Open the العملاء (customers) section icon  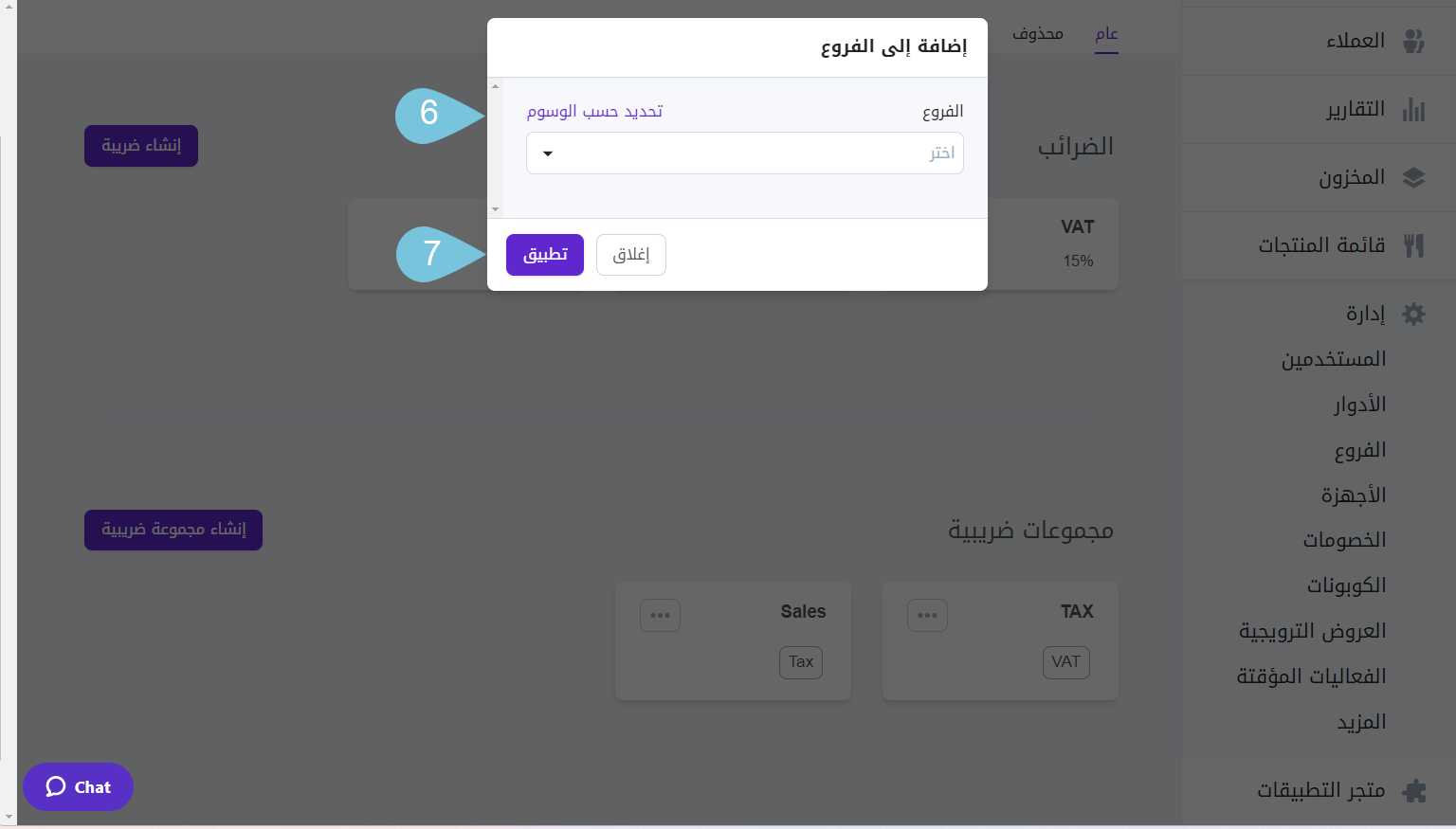pyautogui.click(x=1414, y=41)
